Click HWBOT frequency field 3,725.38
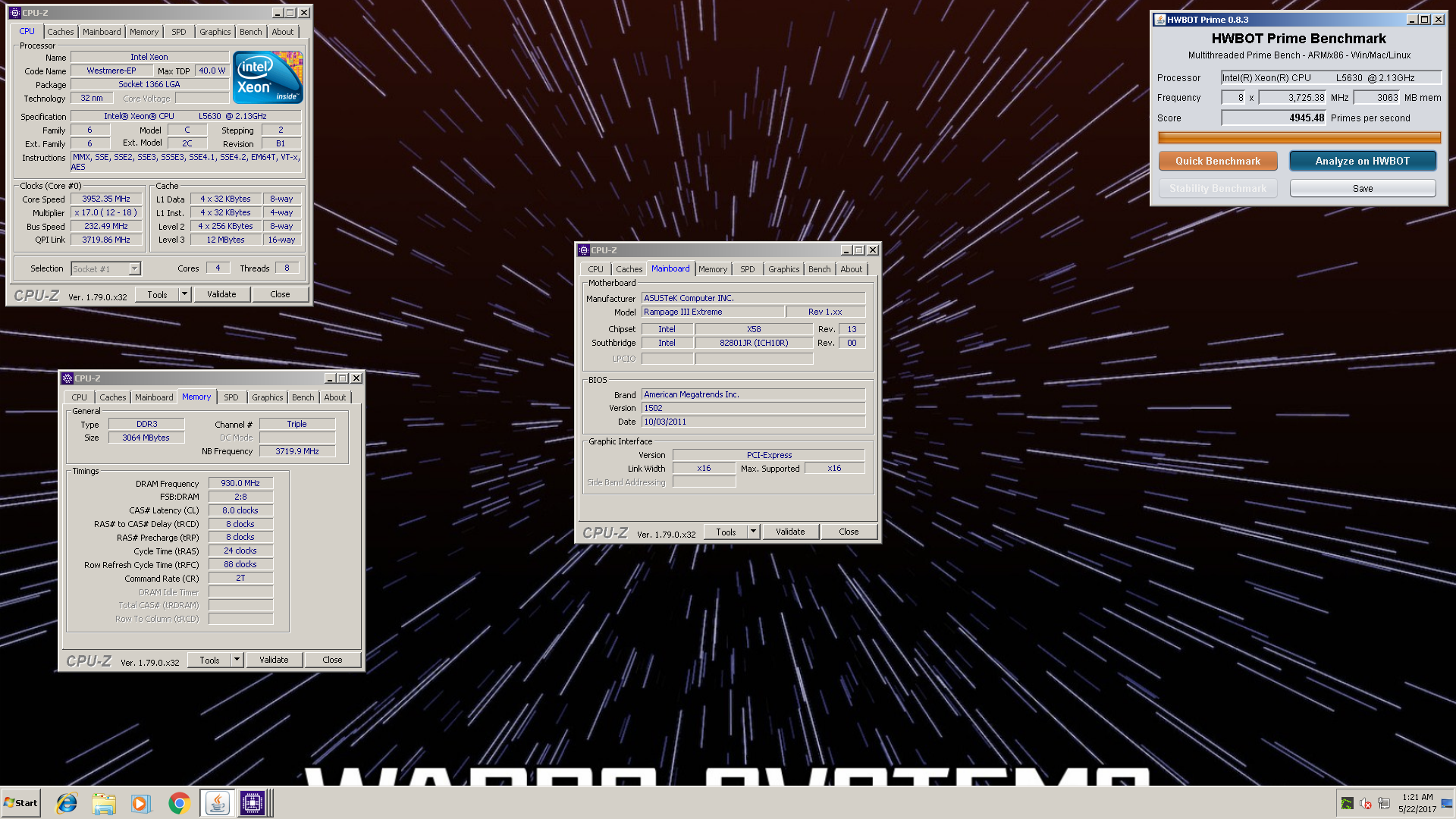Image resolution: width=1456 pixels, height=819 pixels. pos(1293,97)
